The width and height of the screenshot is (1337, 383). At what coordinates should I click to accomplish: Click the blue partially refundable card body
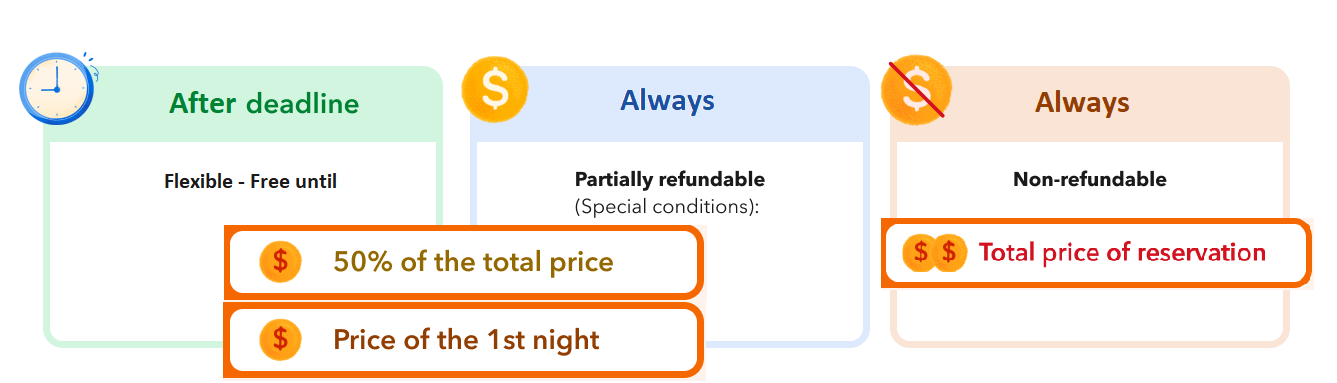pos(669,241)
